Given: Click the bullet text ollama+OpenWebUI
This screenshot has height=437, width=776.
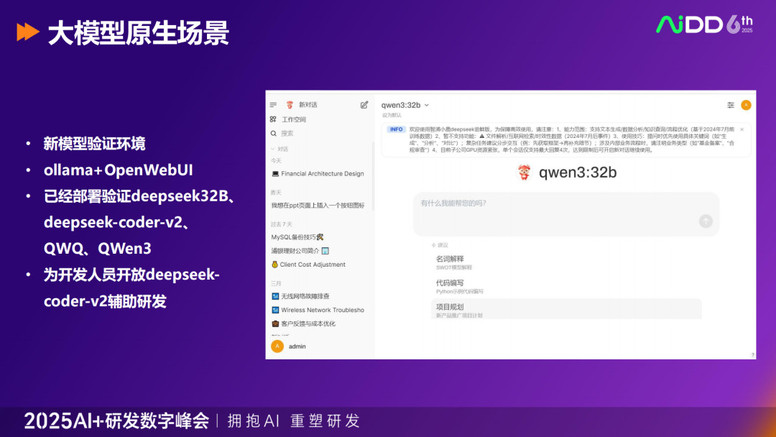Looking at the screenshot, I should [x=118, y=170].
